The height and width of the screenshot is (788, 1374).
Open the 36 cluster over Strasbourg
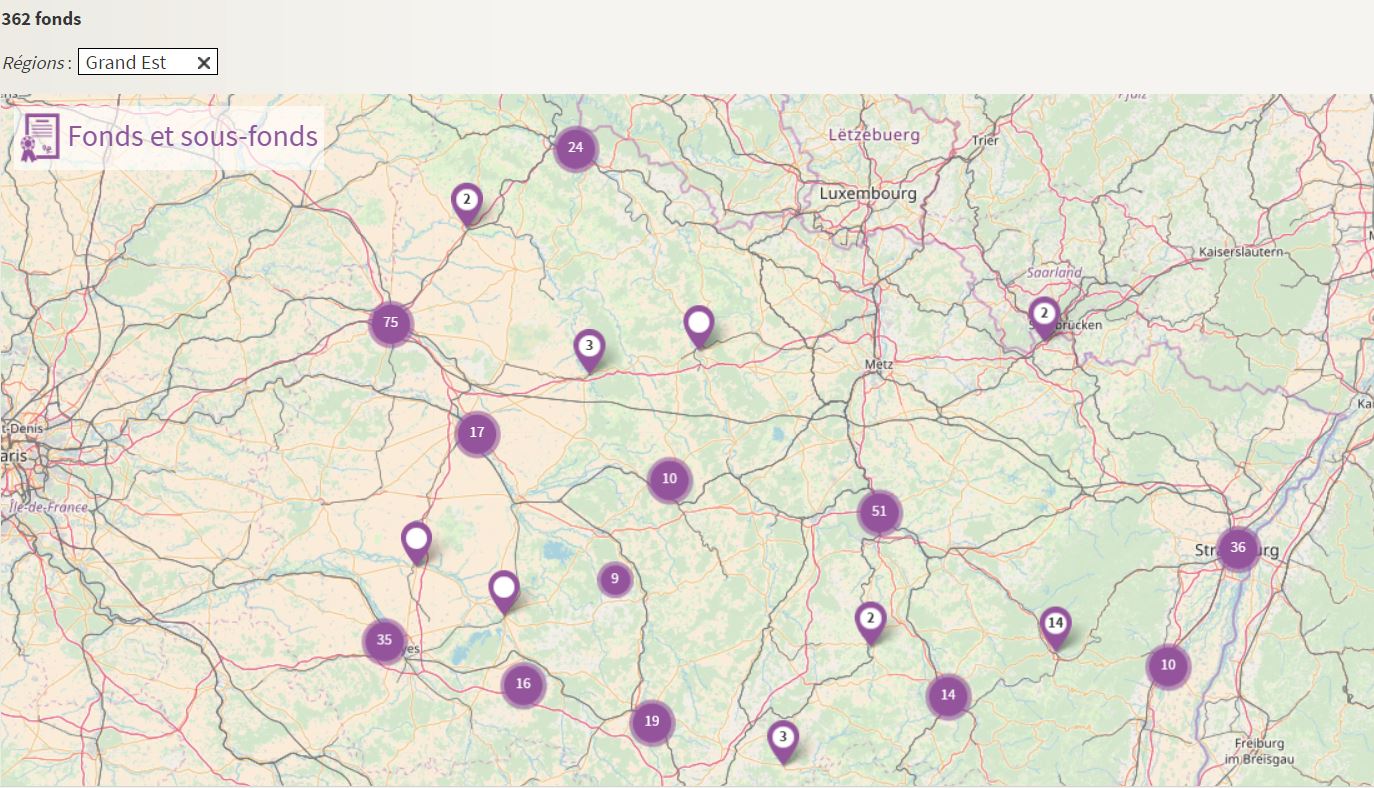tap(1238, 548)
